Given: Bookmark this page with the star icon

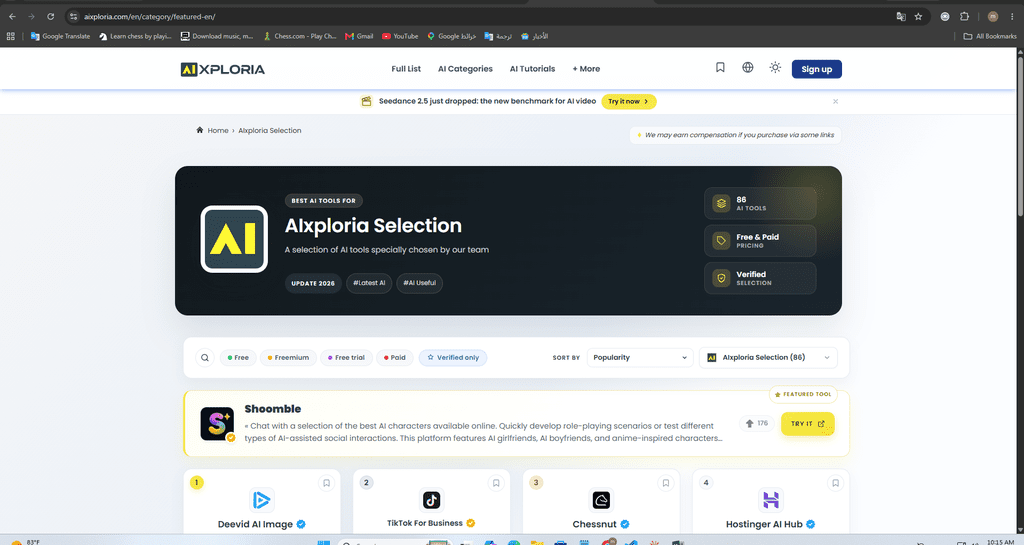Looking at the screenshot, I should 918,16.
